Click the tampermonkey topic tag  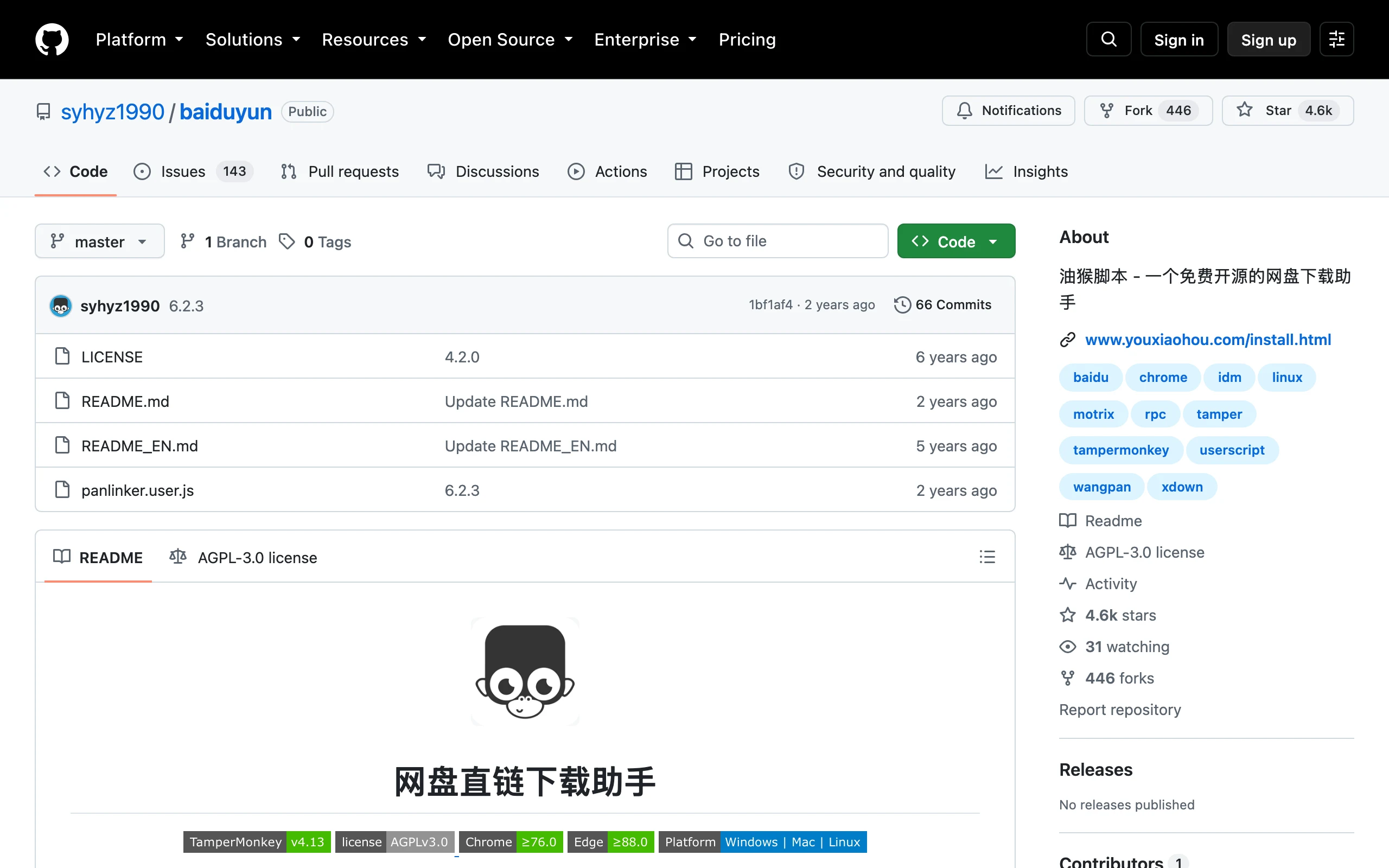[x=1120, y=450]
